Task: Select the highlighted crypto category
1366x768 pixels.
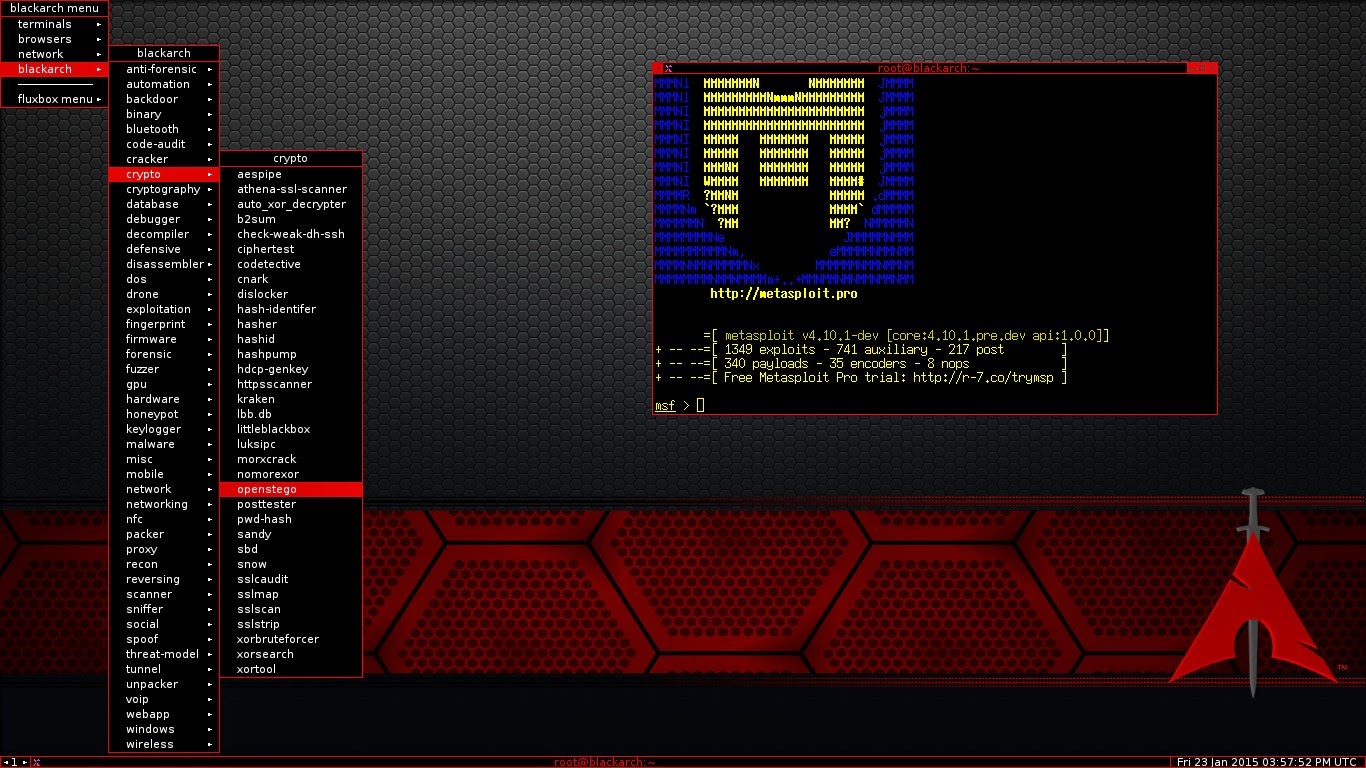Action: point(164,174)
